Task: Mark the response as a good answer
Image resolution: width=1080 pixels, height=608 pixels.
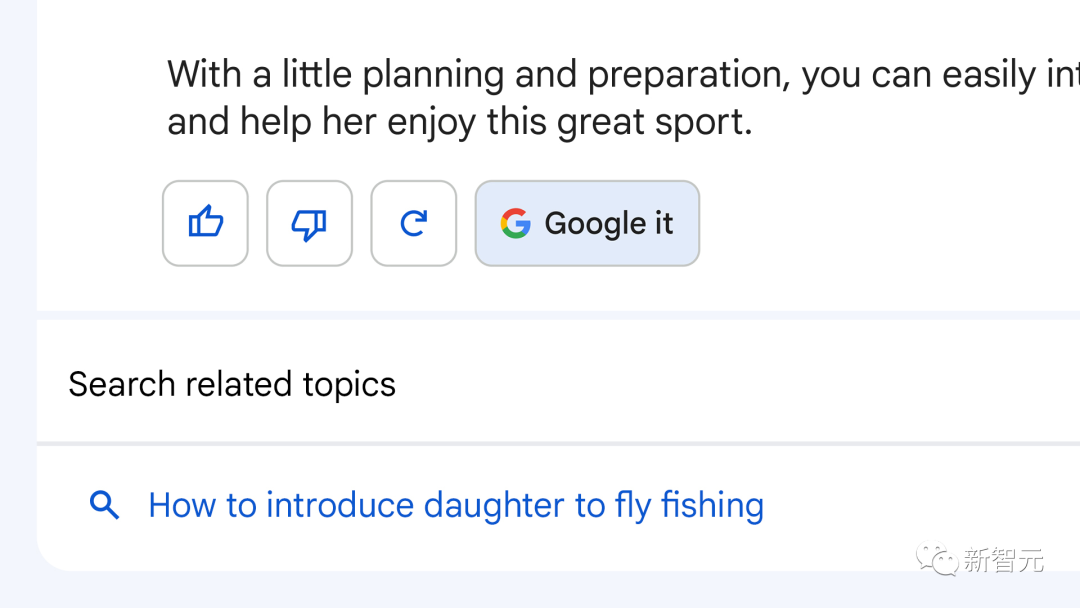Action: tap(205, 223)
